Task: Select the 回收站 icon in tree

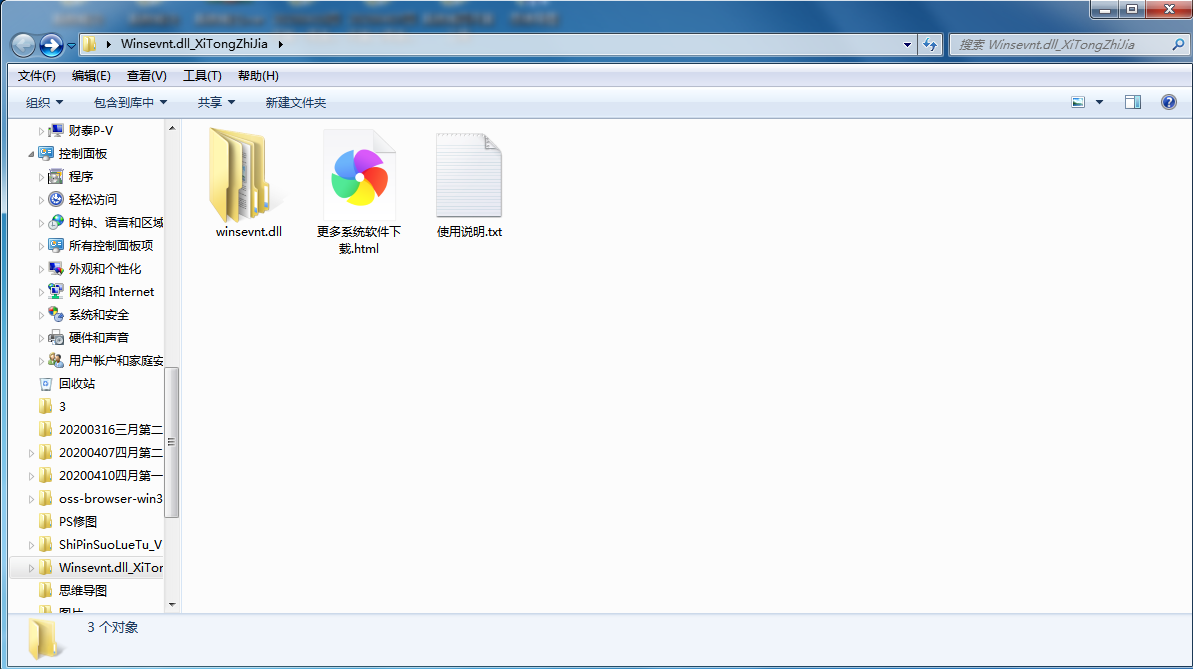Action: (46, 384)
